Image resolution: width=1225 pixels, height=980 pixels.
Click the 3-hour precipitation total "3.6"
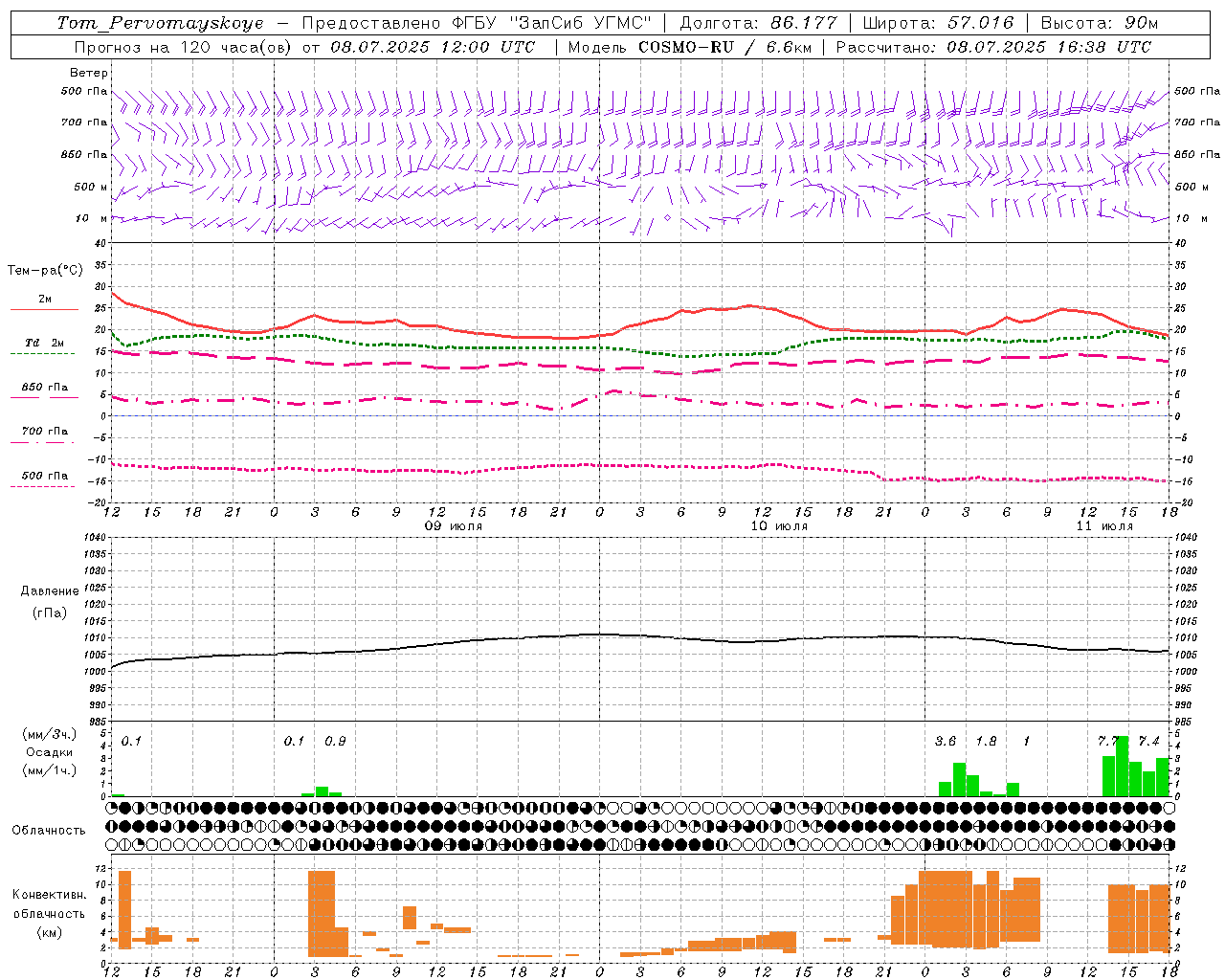click(946, 741)
